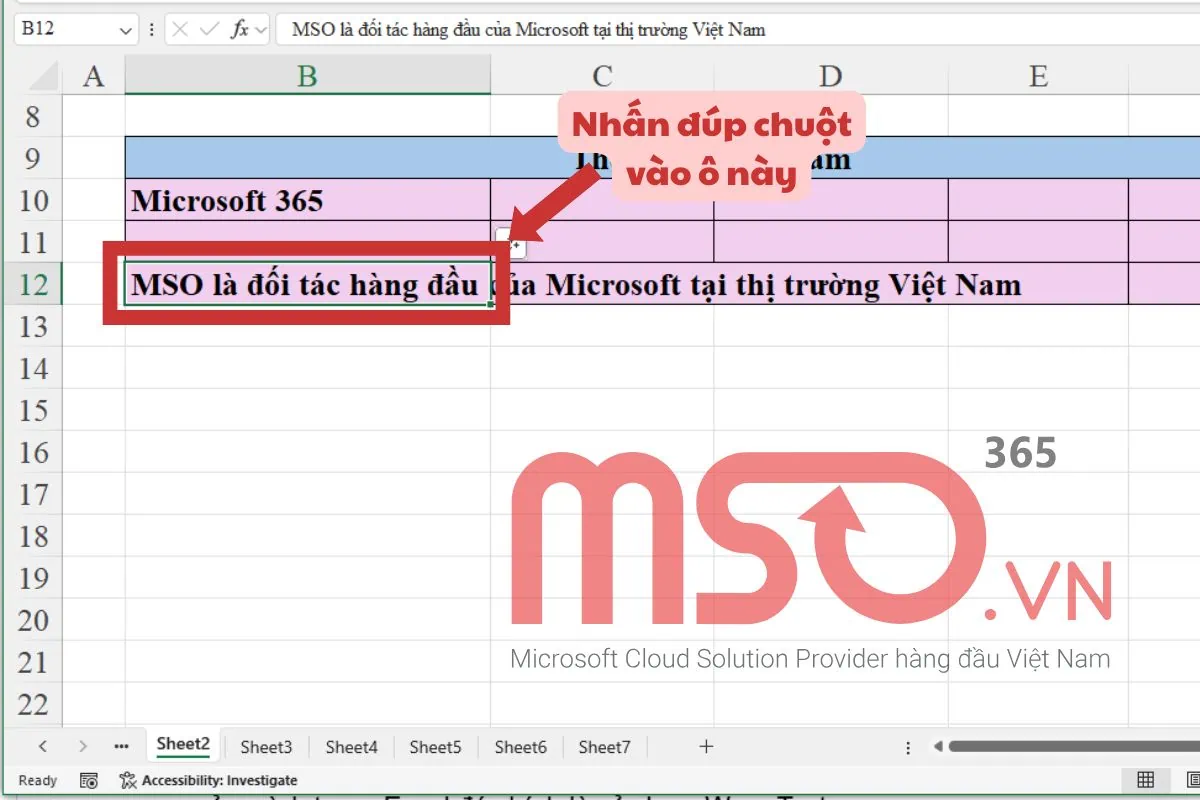Click cell D10 in the pink table

click(831, 200)
